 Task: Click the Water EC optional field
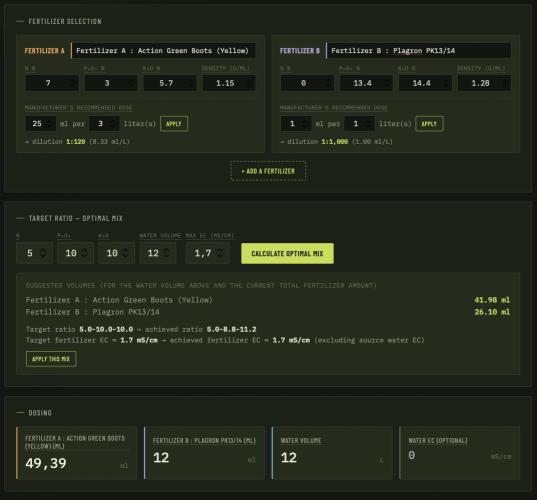[460, 455]
